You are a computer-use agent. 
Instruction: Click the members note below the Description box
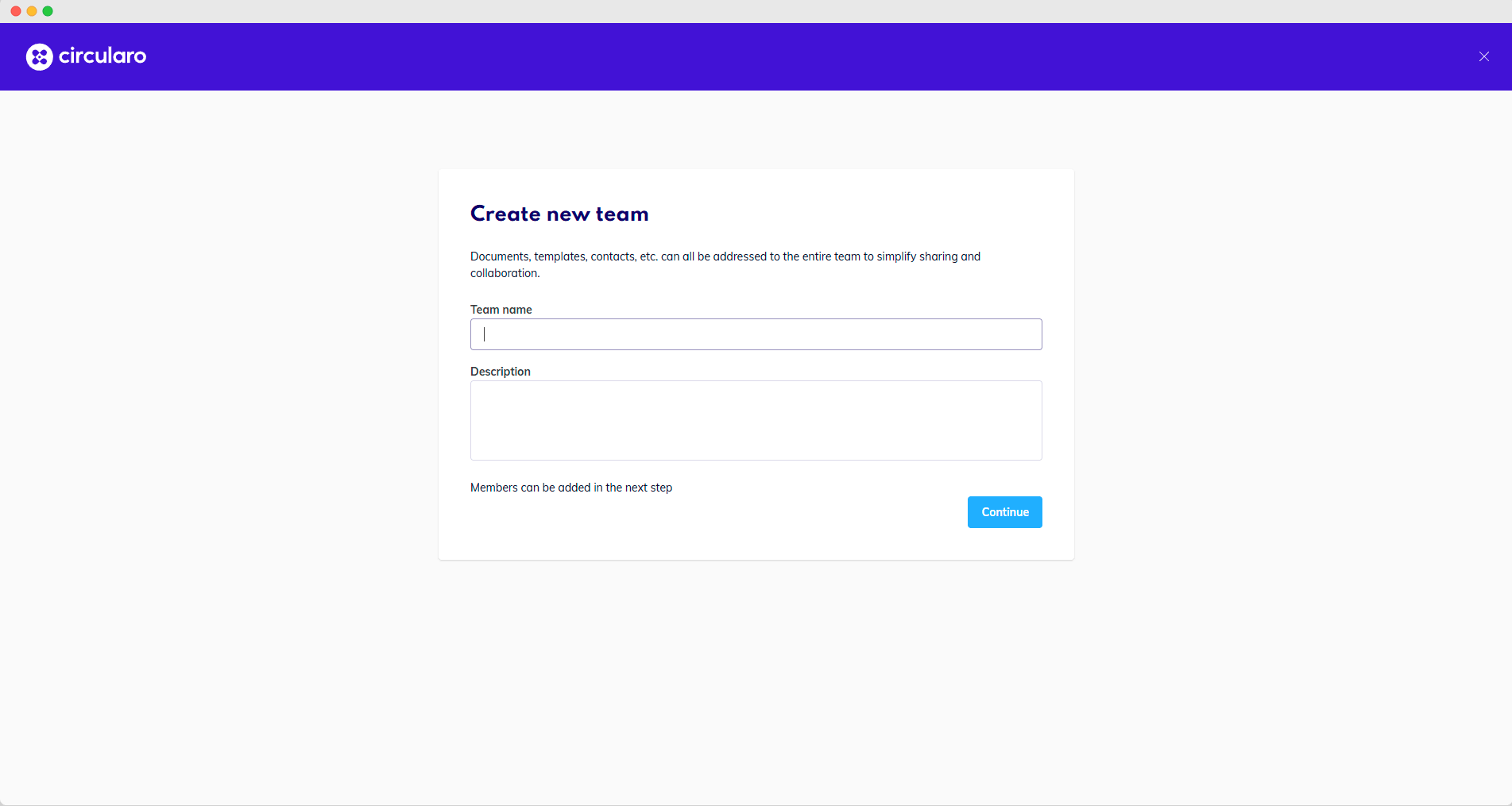click(x=571, y=488)
